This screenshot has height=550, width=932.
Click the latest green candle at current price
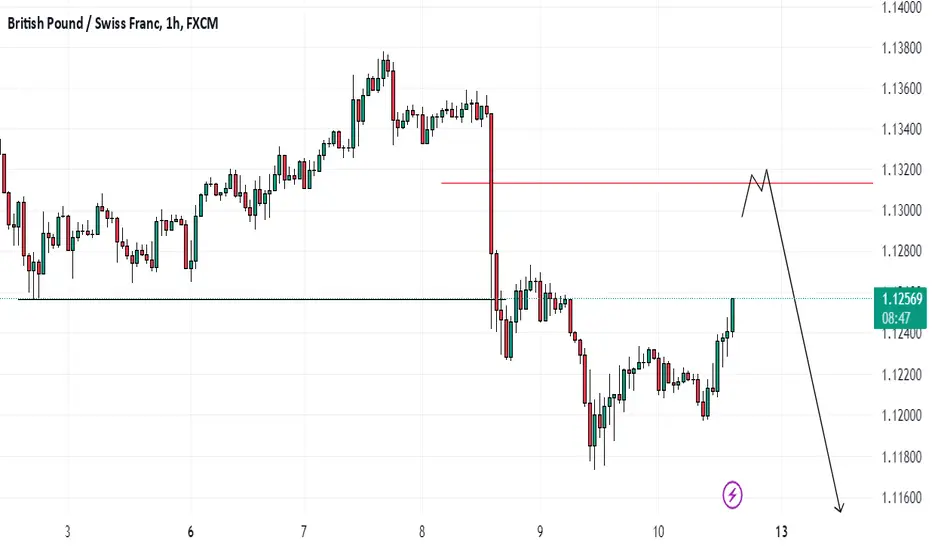(x=732, y=315)
